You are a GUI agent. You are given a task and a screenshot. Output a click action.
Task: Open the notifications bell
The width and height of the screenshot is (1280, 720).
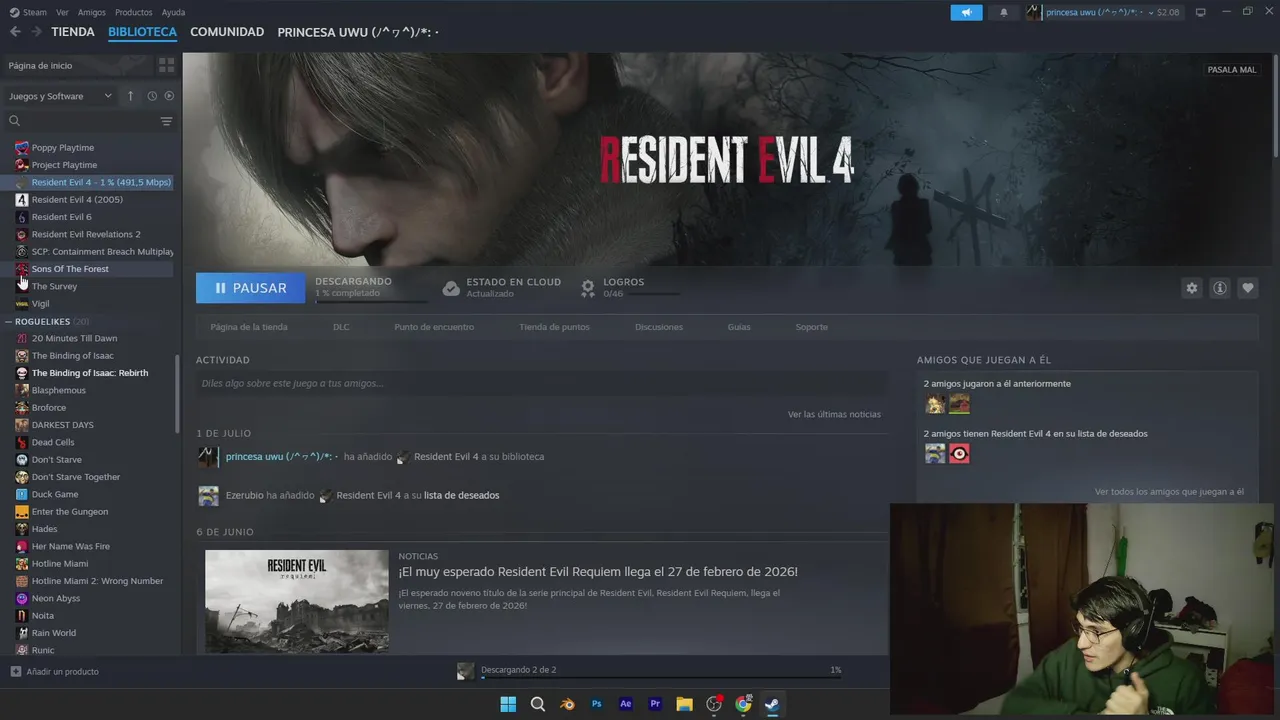pos(1004,12)
